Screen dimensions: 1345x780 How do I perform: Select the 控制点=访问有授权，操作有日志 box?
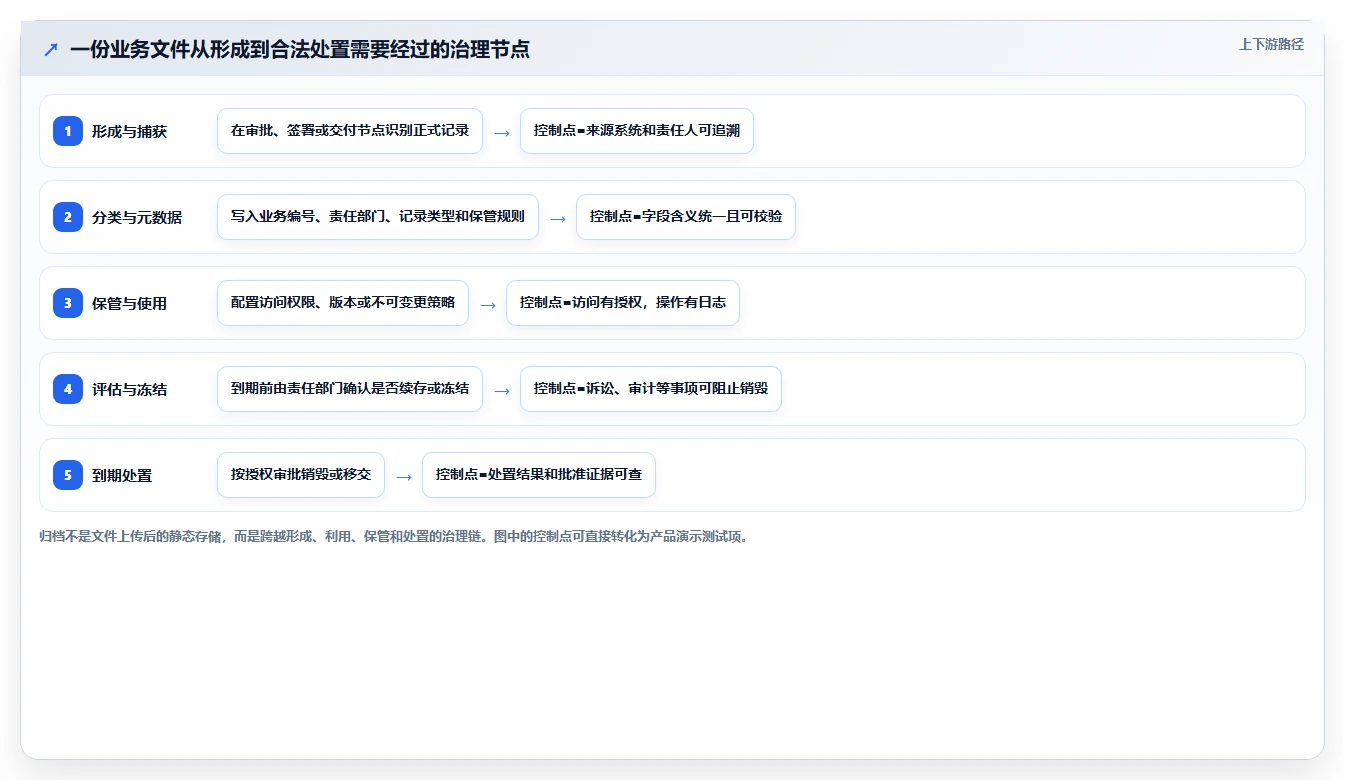[x=623, y=303]
